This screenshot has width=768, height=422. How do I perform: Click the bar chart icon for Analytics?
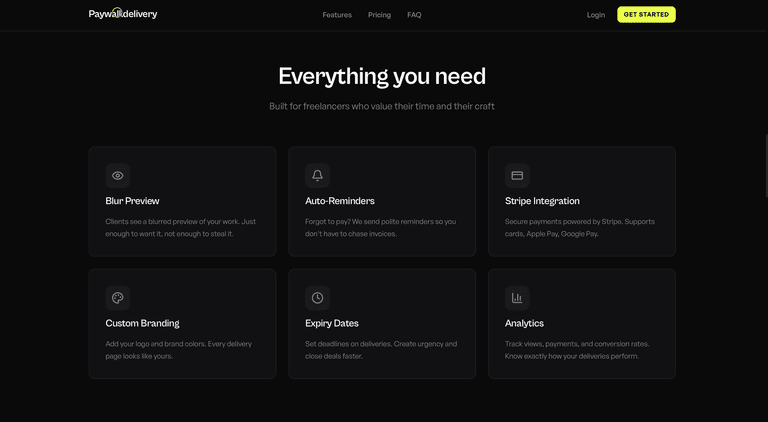point(517,298)
